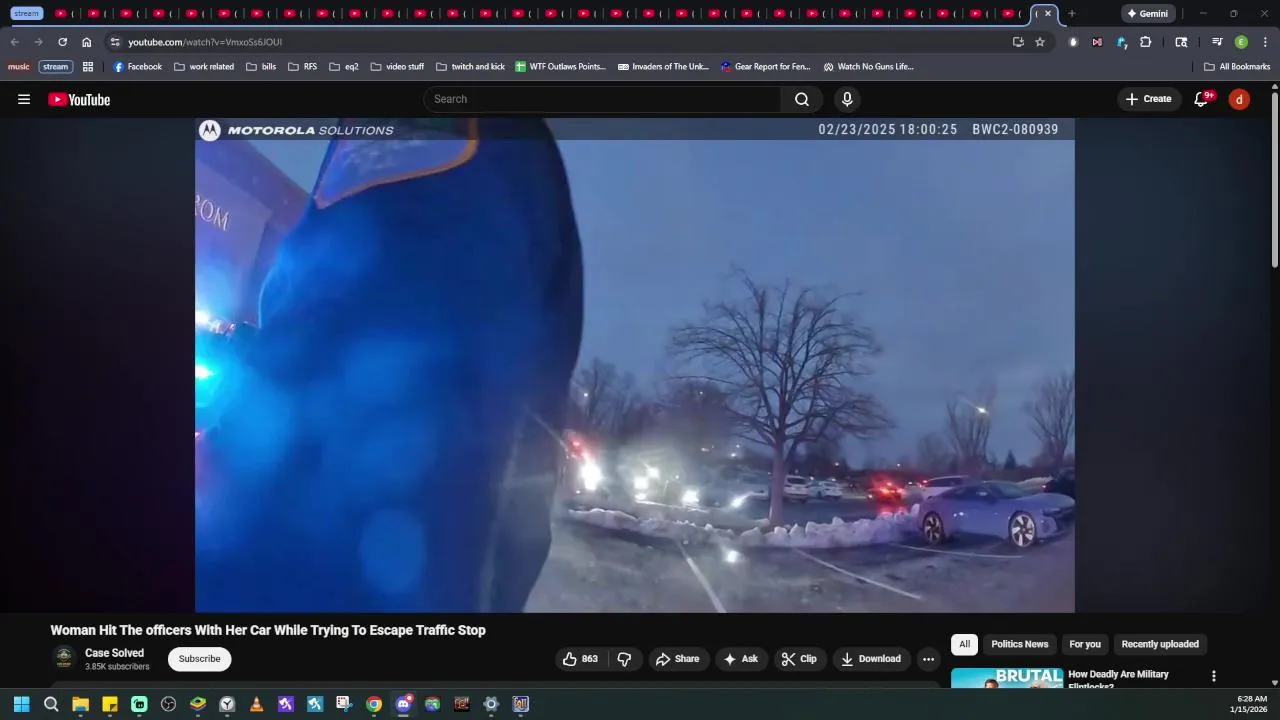
Task: Click the address bar URL
Action: point(205,42)
